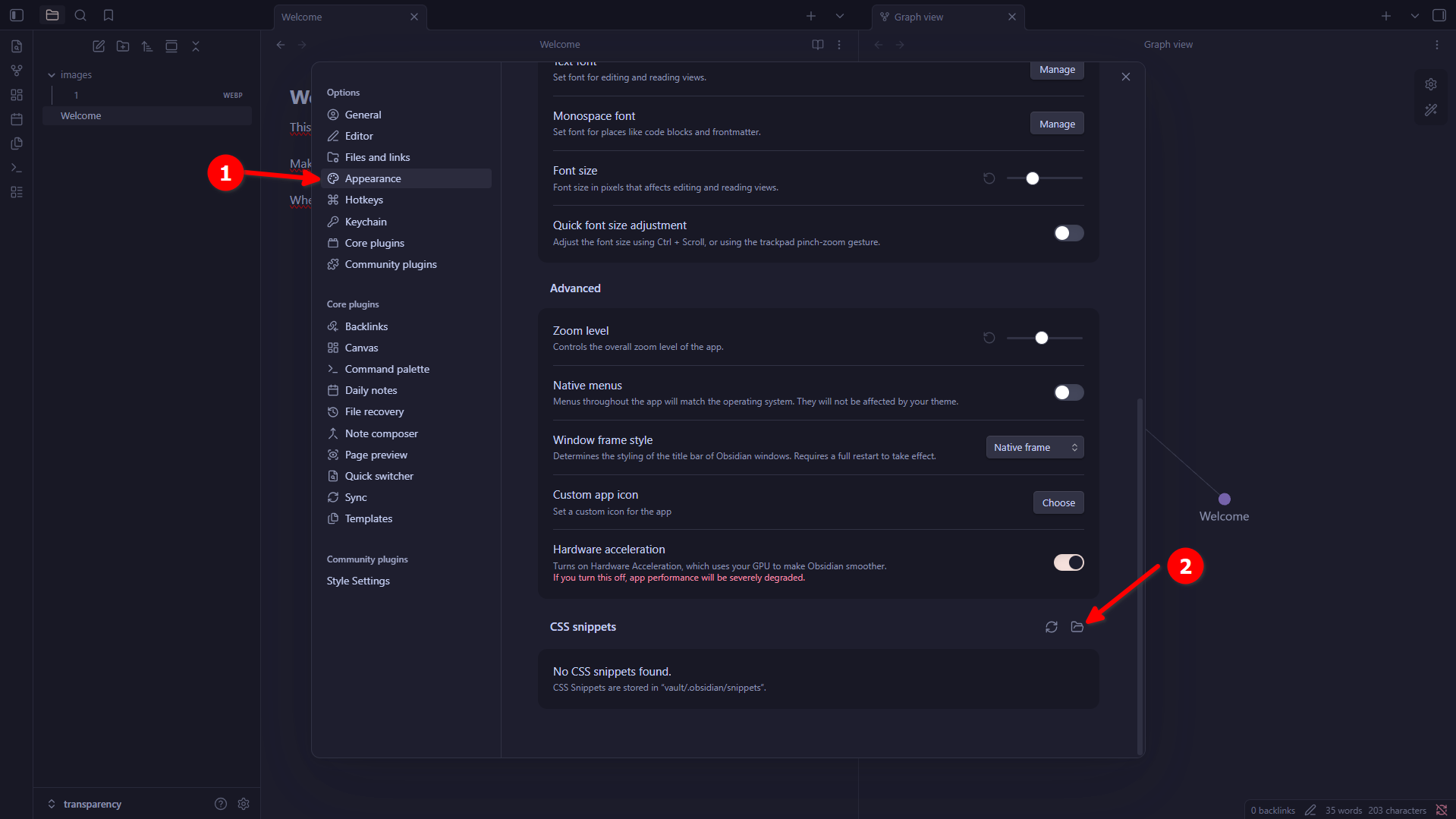Open Window frame style dropdown
1456x819 pixels.
[1034, 448]
